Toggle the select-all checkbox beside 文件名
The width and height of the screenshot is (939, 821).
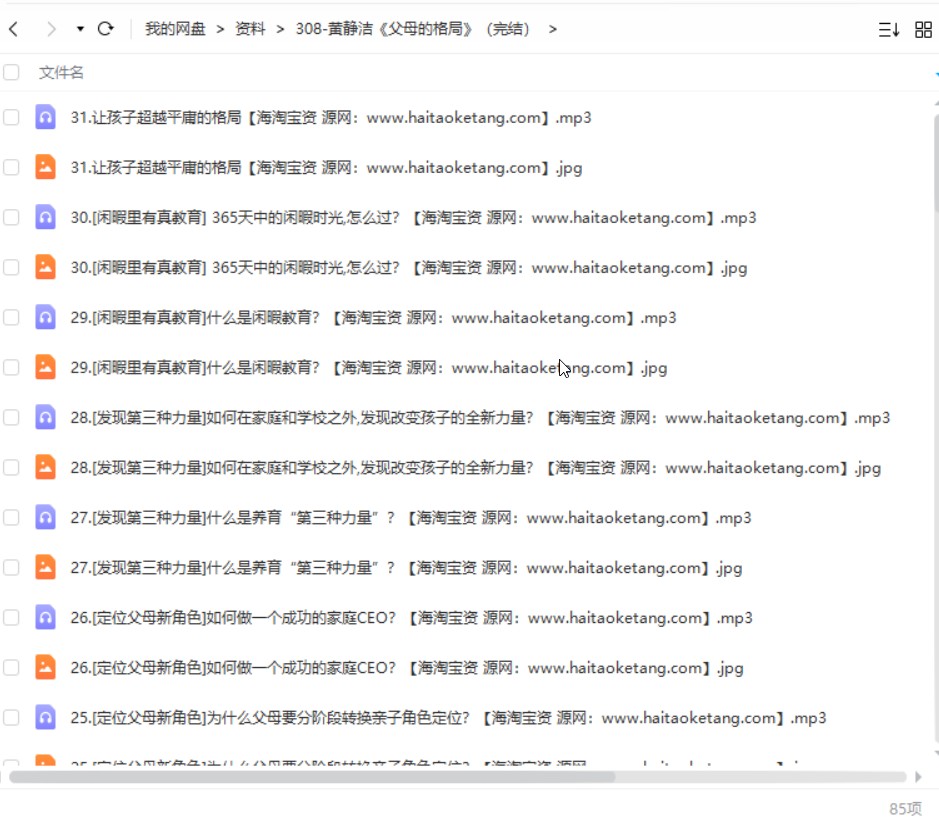(11, 72)
